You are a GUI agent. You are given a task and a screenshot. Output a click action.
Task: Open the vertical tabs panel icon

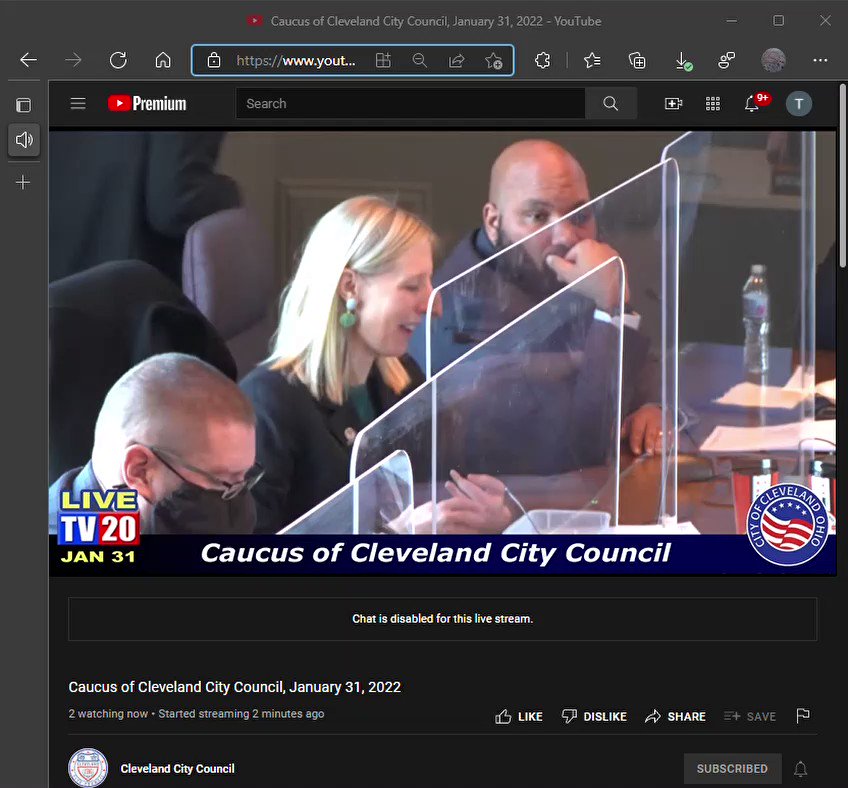pos(23,105)
